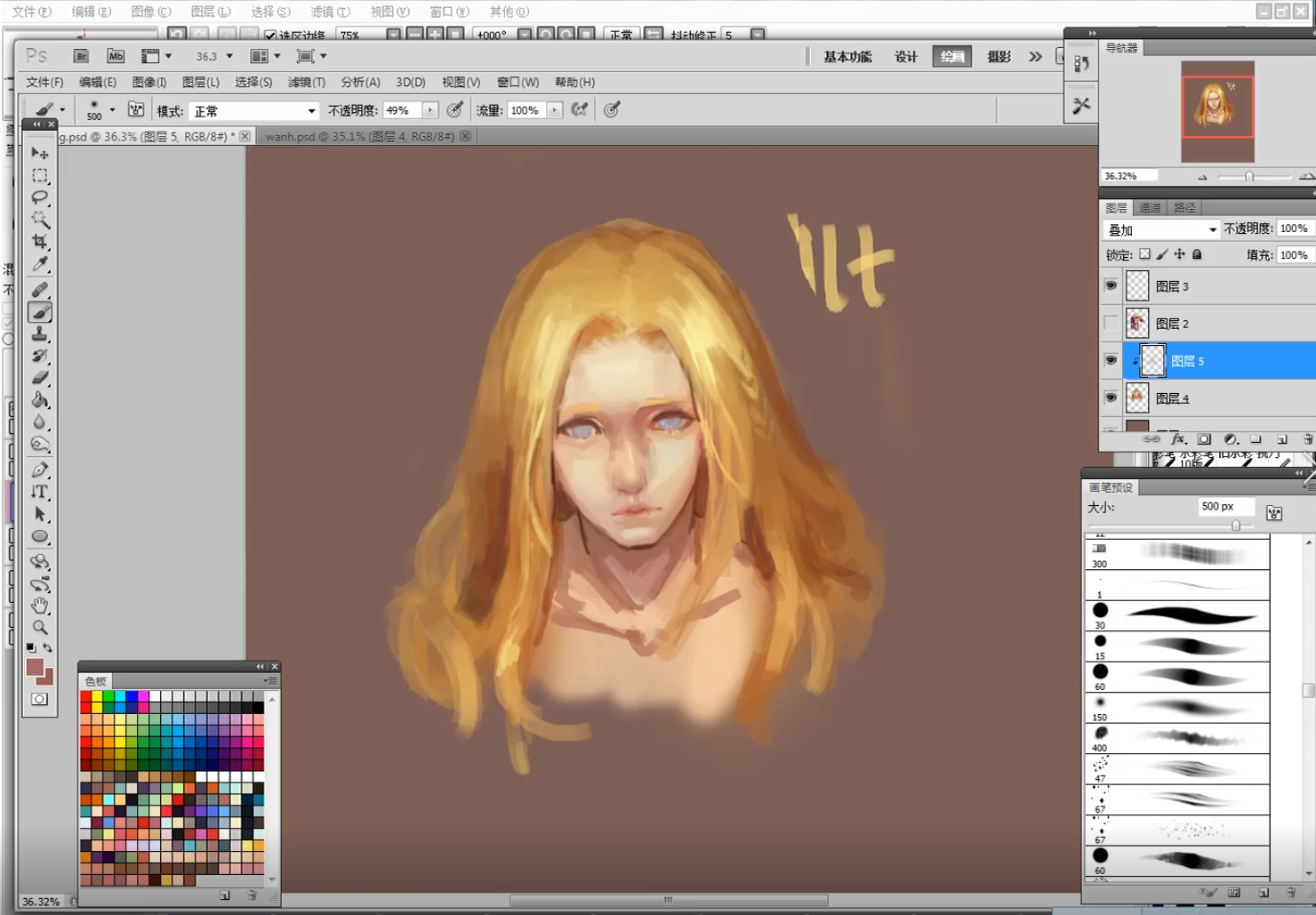This screenshot has height=915, width=1316.
Task: Select the Crop tool
Action: 40,241
